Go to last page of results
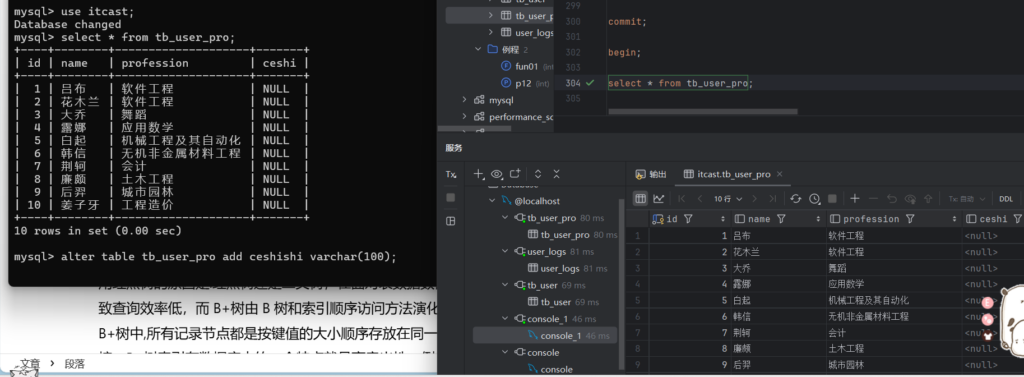Image resolution: width=1024 pixels, height=377 pixels. click(773, 198)
